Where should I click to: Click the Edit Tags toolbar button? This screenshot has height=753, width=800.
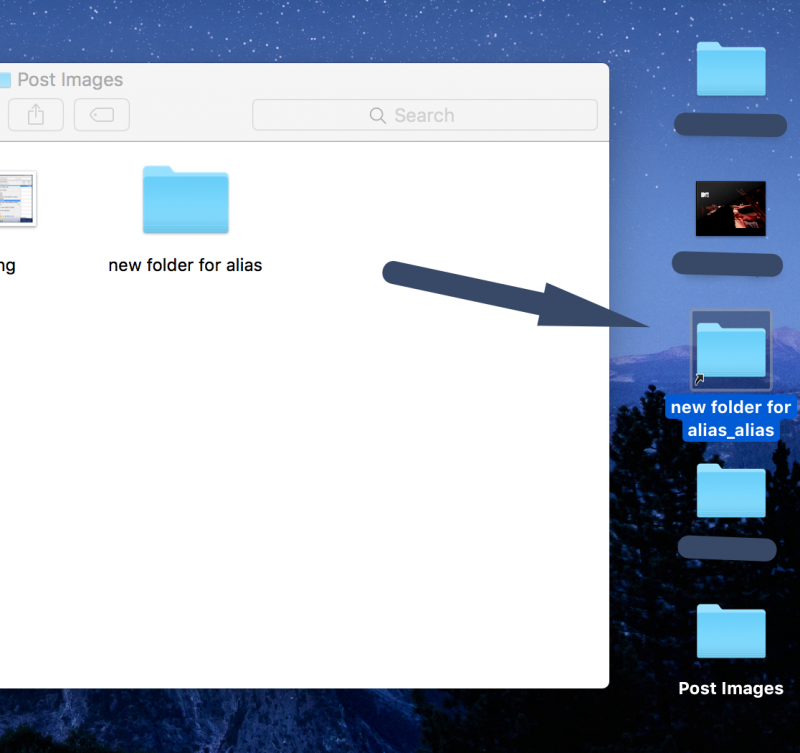[102, 115]
